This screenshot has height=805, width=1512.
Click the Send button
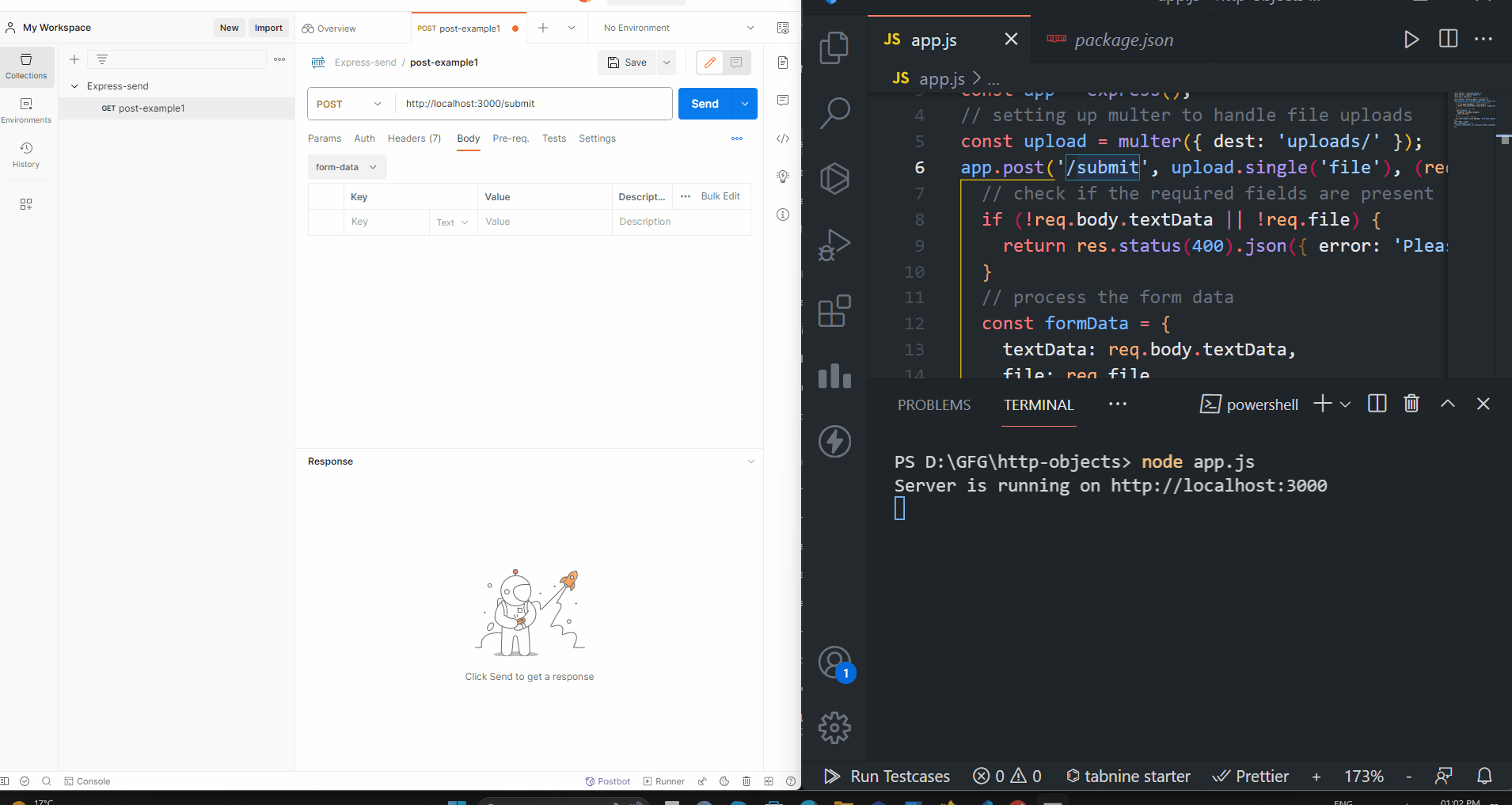click(705, 104)
